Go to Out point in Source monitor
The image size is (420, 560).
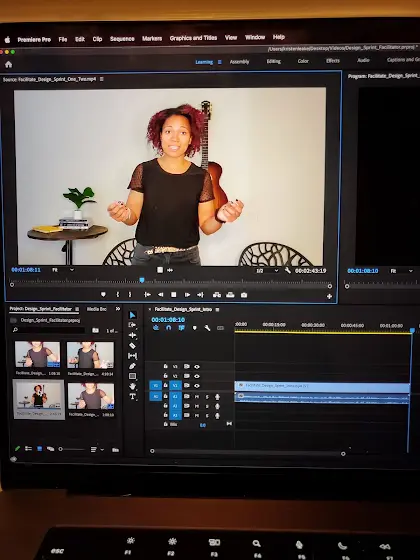point(200,295)
